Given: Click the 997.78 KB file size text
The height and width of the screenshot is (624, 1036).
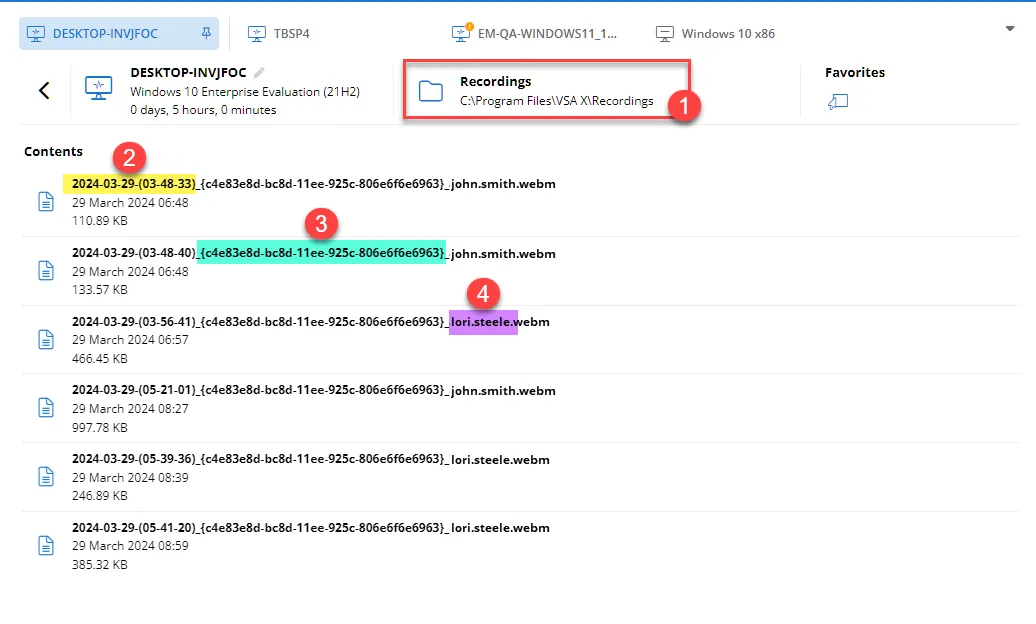Looking at the screenshot, I should (x=100, y=427).
